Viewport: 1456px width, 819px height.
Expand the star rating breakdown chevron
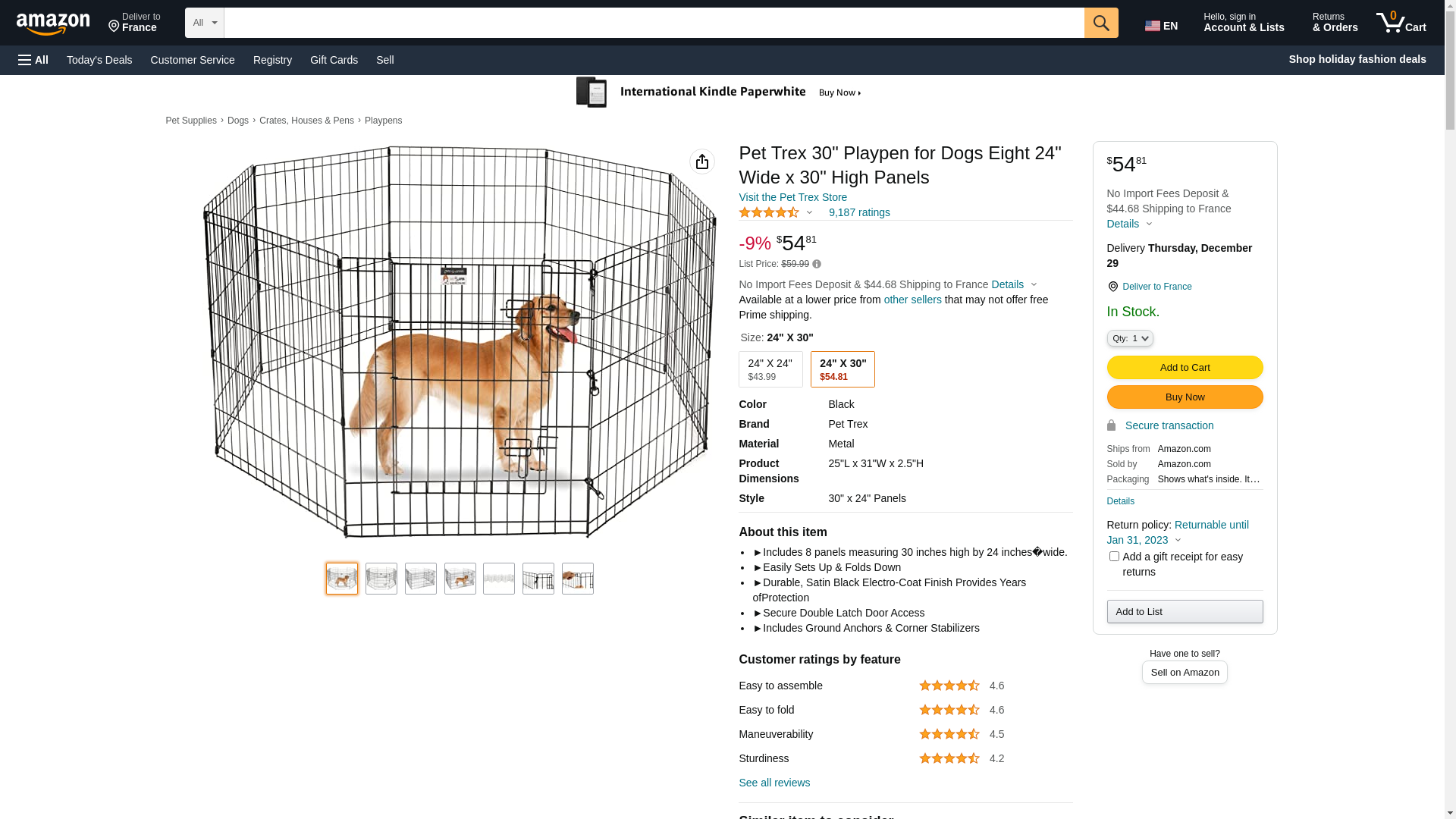click(x=809, y=213)
